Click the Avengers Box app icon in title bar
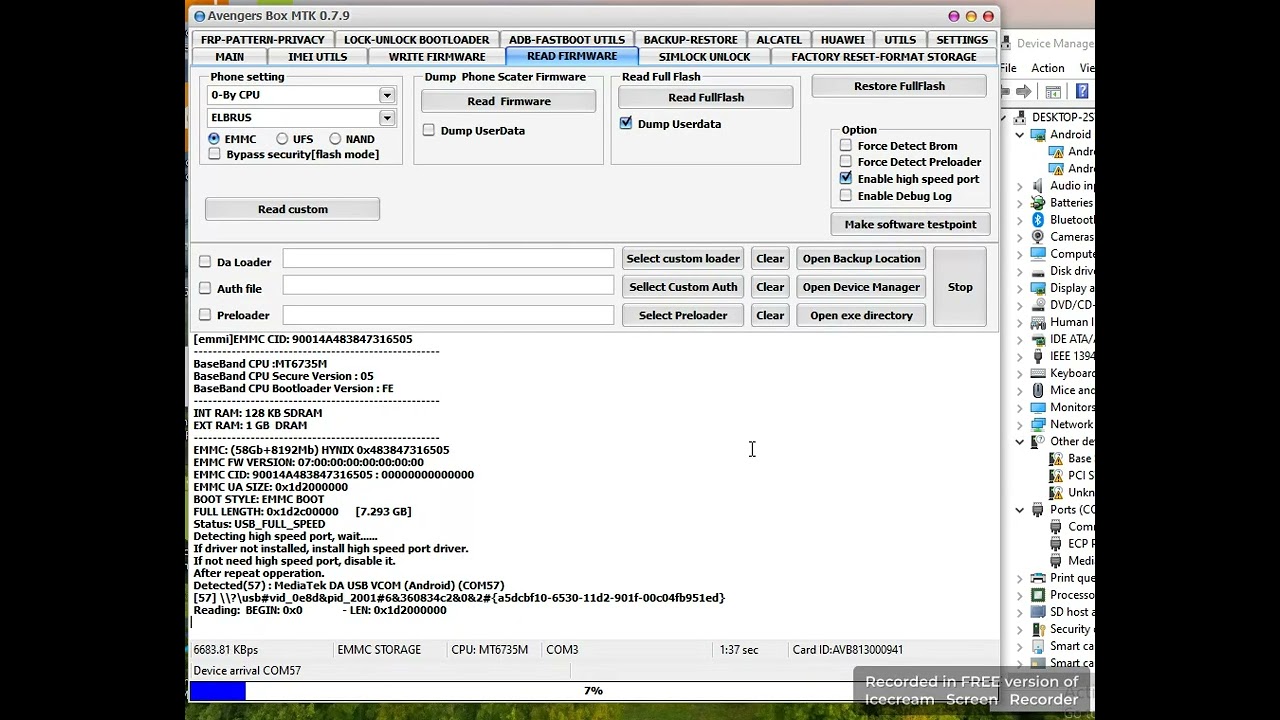This screenshot has width=1280, height=720. pyautogui.click(x=200, y=16)
